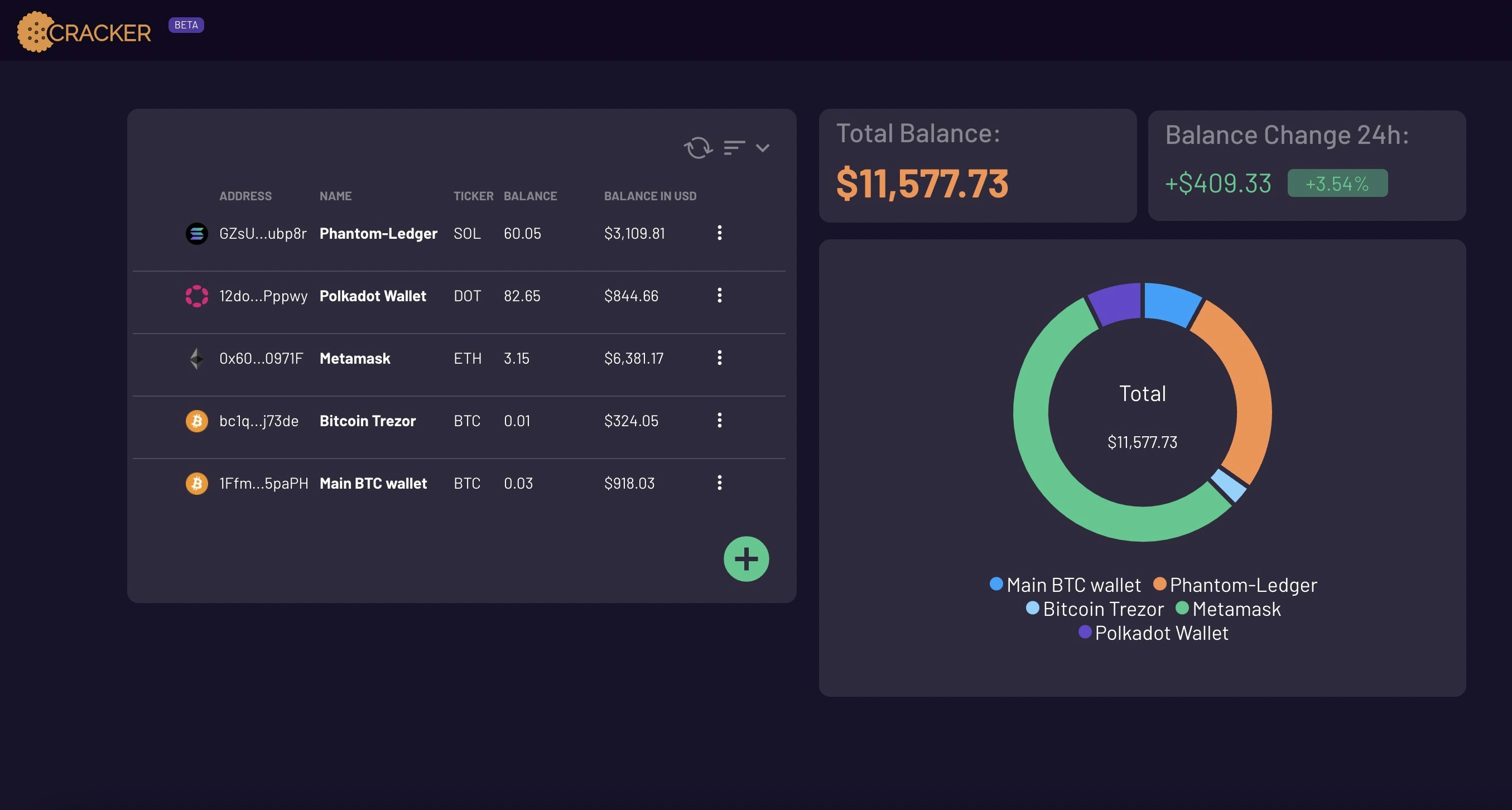Click the $844.66 USD balance
The height and width of the screenshot is (810, 1512).
coord(631,296)
